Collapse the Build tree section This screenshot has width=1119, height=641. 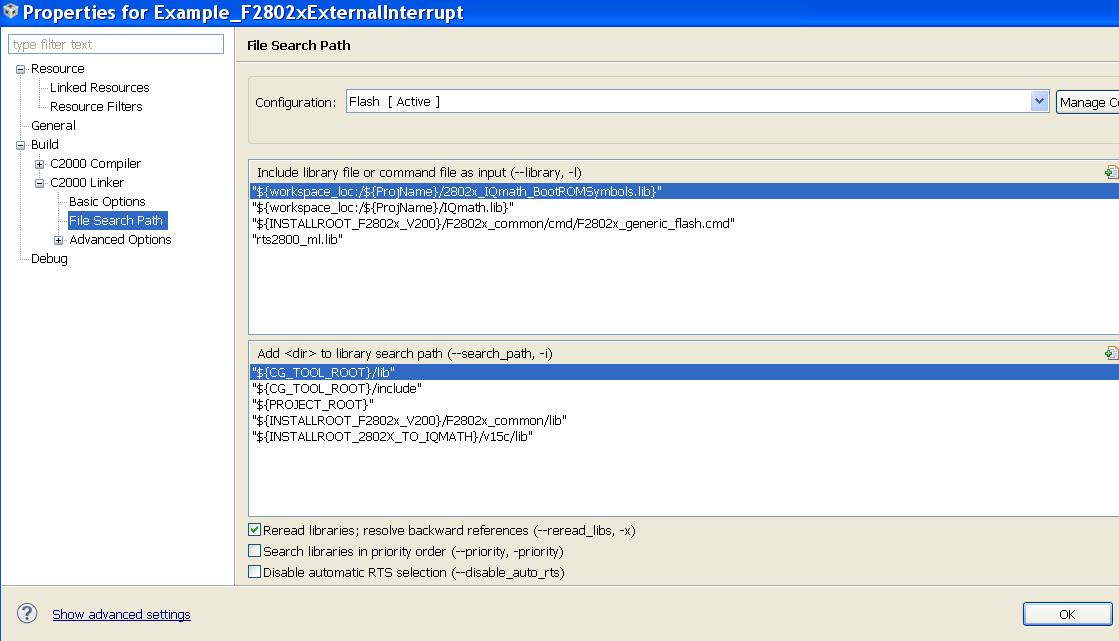[19, 144]
